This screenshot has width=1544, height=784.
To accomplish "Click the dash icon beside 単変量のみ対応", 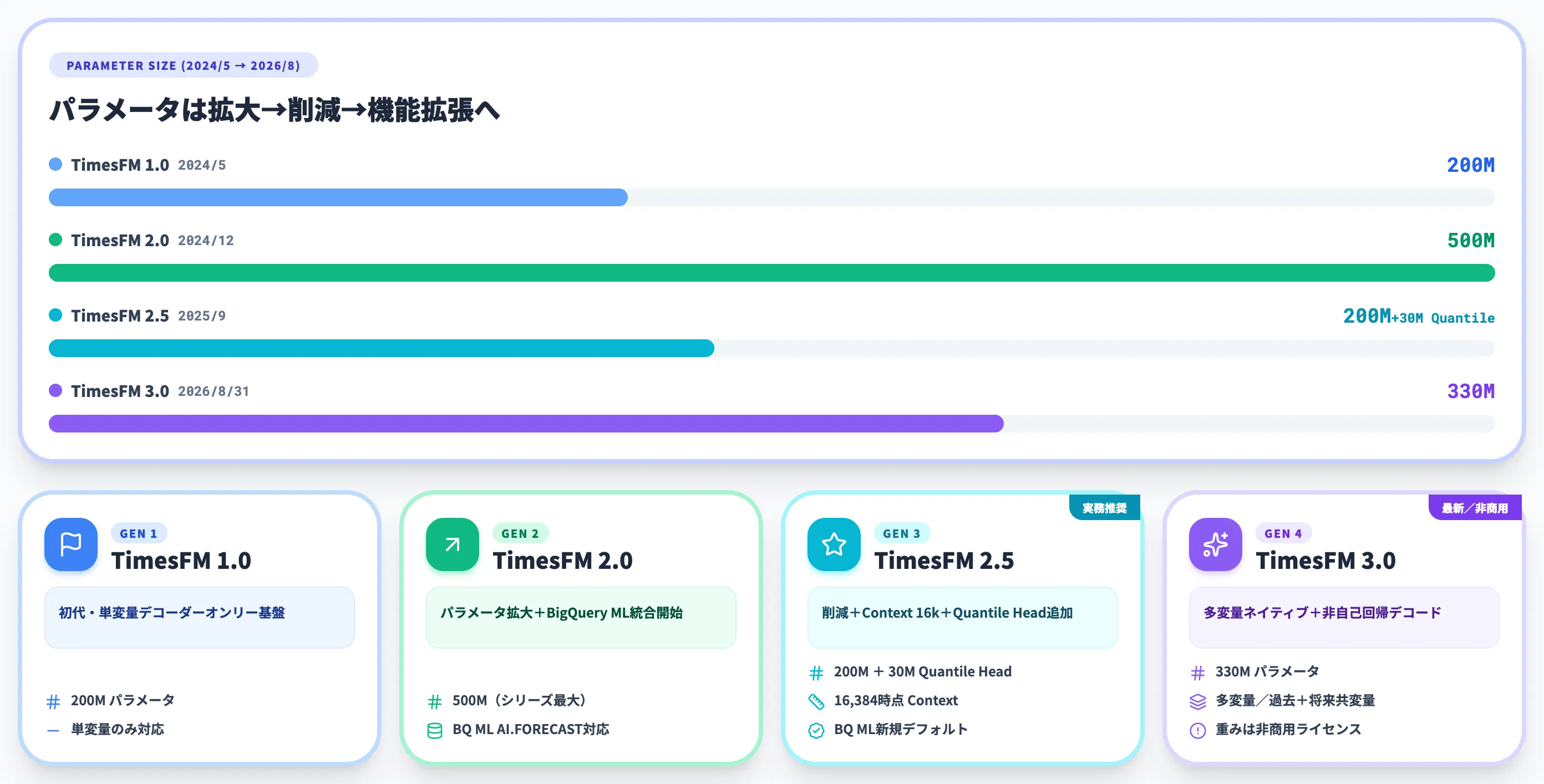I will tap(53, 730).
